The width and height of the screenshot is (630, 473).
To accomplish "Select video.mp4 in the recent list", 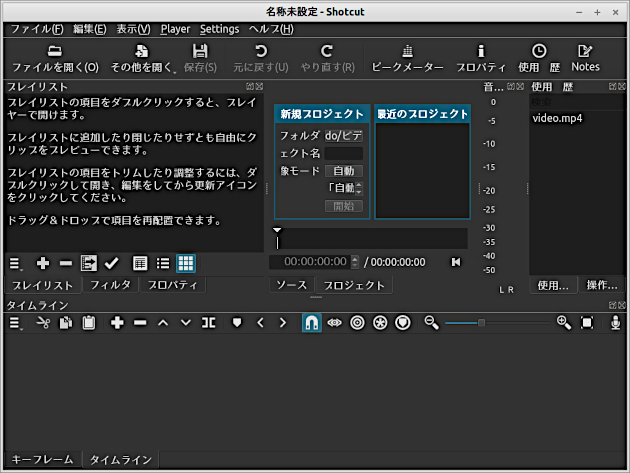I will pos(557,118).
